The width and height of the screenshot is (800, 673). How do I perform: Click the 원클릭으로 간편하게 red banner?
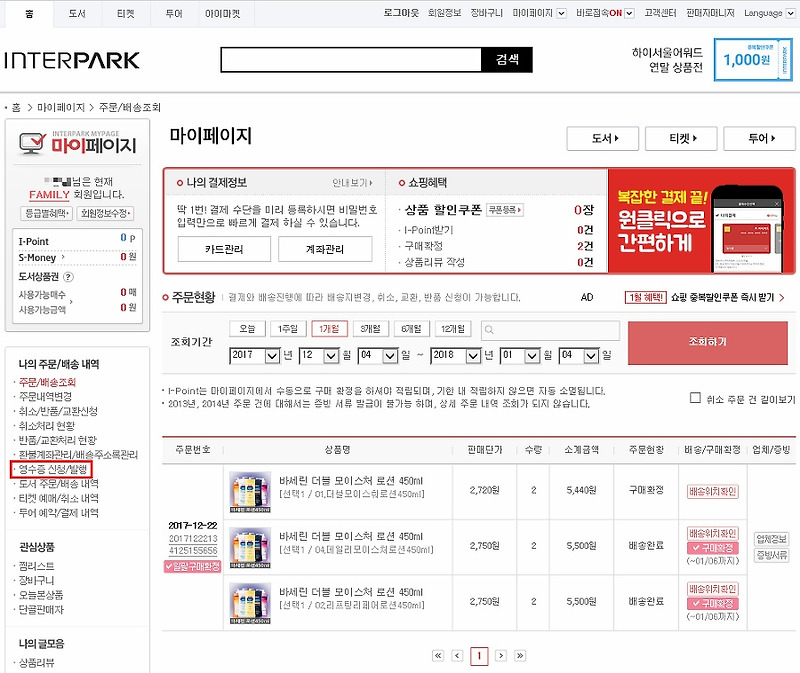point(701,221)
